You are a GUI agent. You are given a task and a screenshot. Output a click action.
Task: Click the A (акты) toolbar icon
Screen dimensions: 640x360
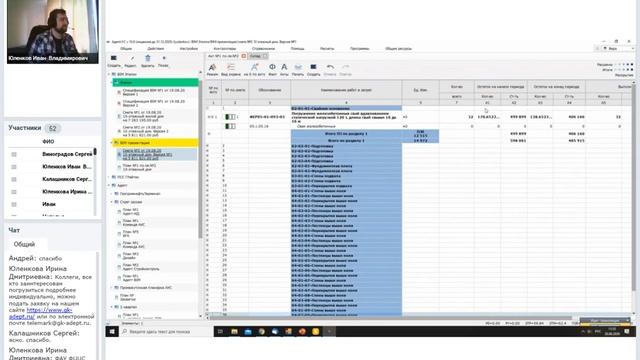click(284, 67)
